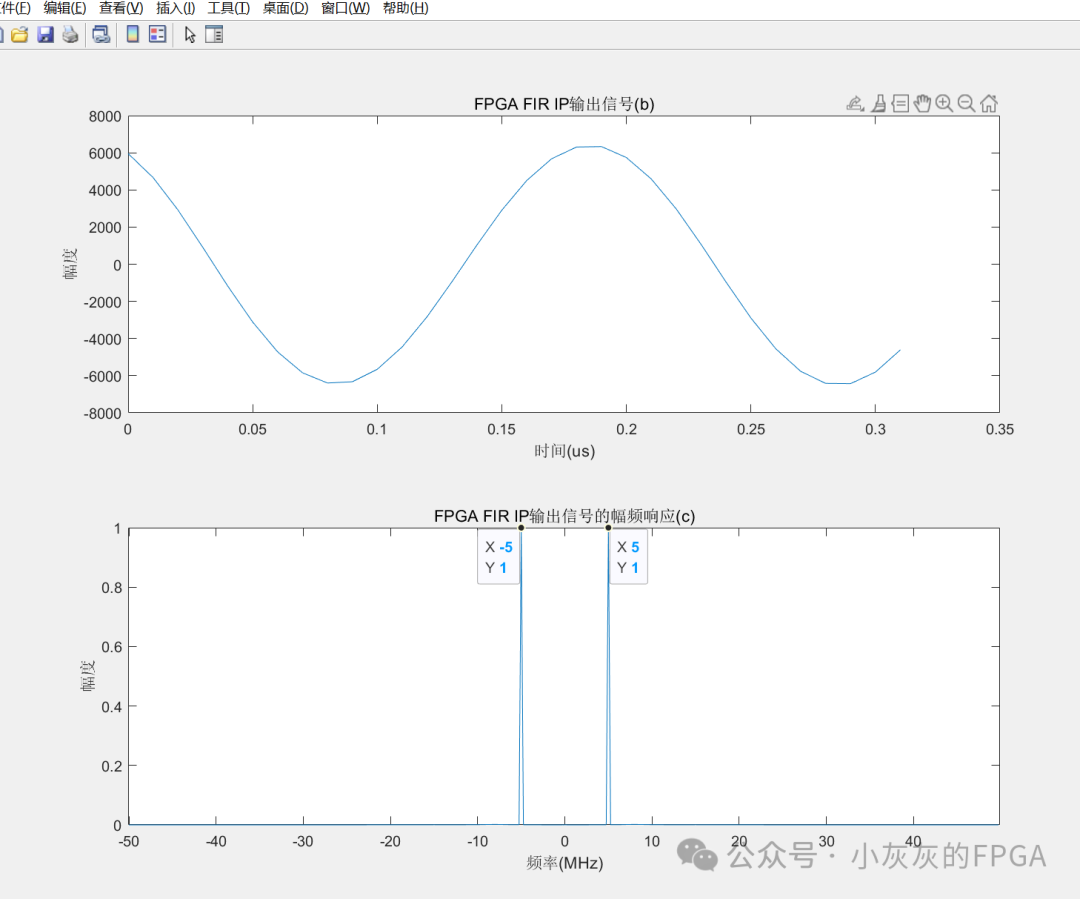This screenshot has height=899, width=1080.
Task: Open the 帮助(H) menu
Action: [406, 8]
